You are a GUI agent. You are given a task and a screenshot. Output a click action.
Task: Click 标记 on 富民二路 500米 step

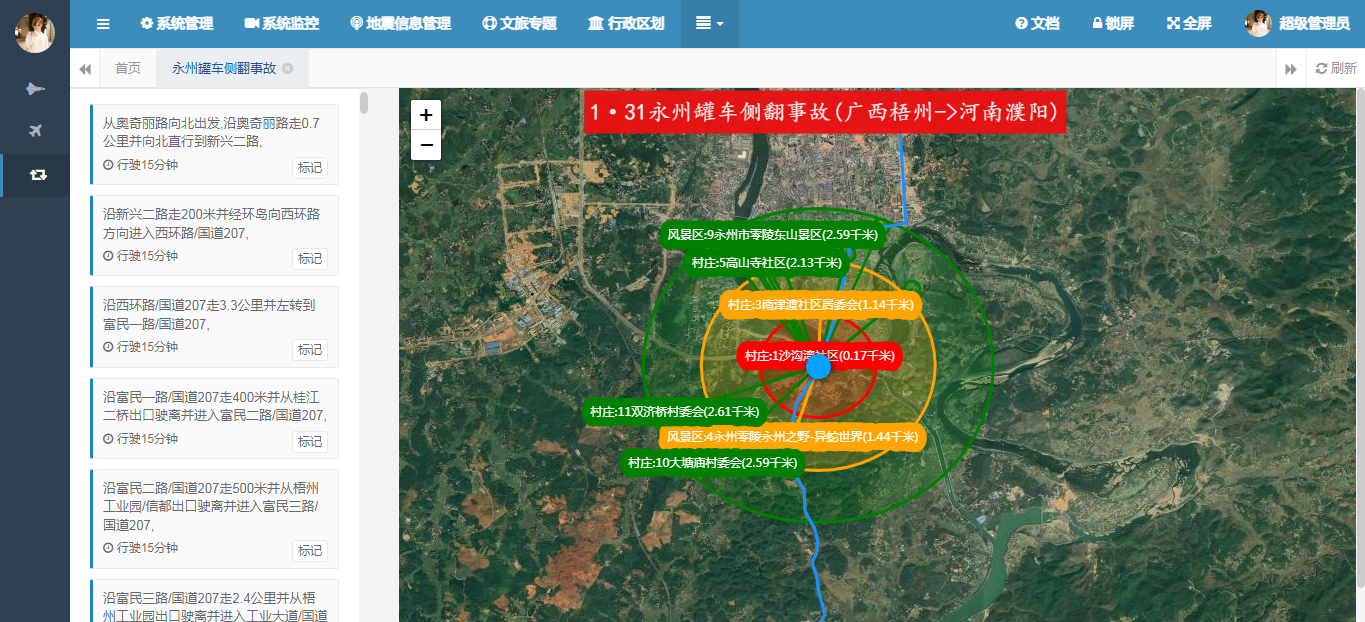click(310, 551)
